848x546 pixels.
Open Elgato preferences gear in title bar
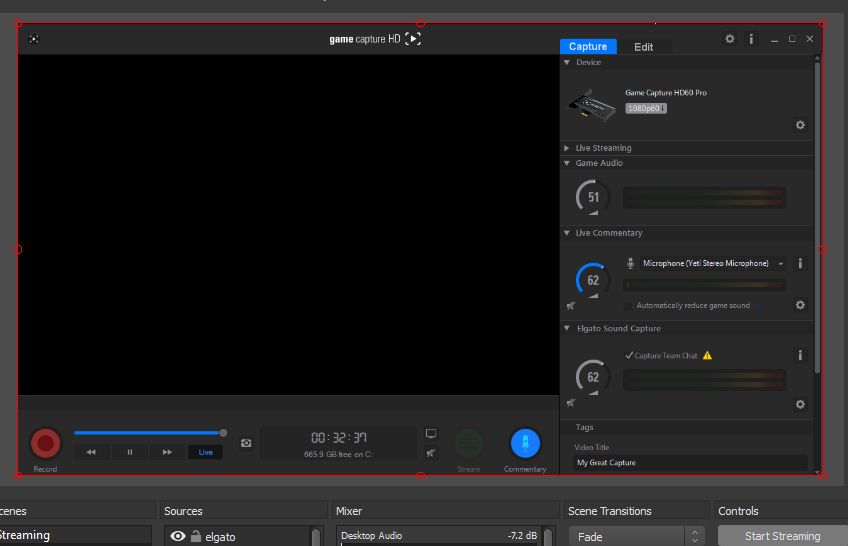tap(730, 39)
